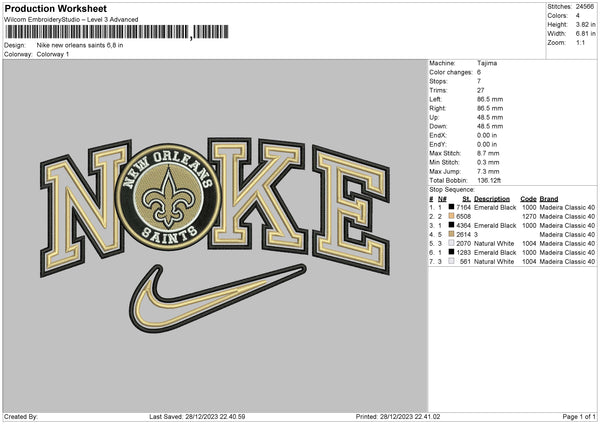Click the Min Stitch value 0.3 mm
Image resolution: width=600 pixels, height=424 pixels.
tap(488, 162)
